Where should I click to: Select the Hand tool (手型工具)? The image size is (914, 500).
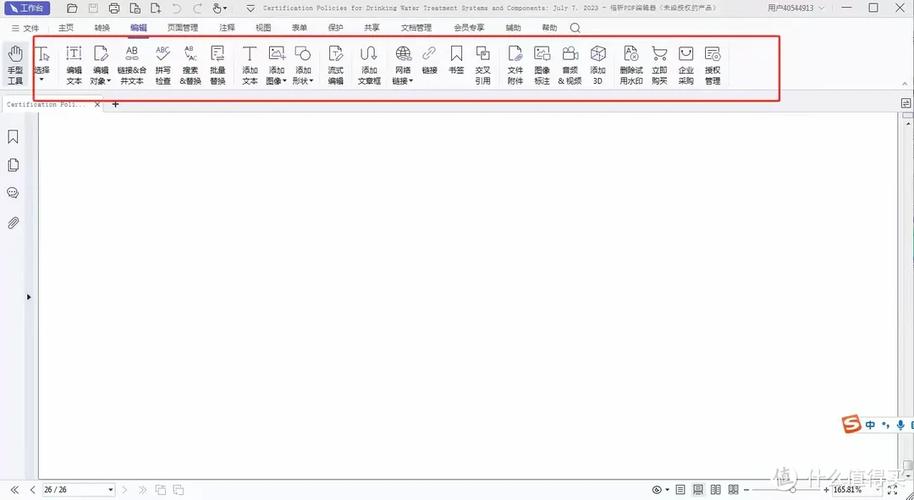15,65
